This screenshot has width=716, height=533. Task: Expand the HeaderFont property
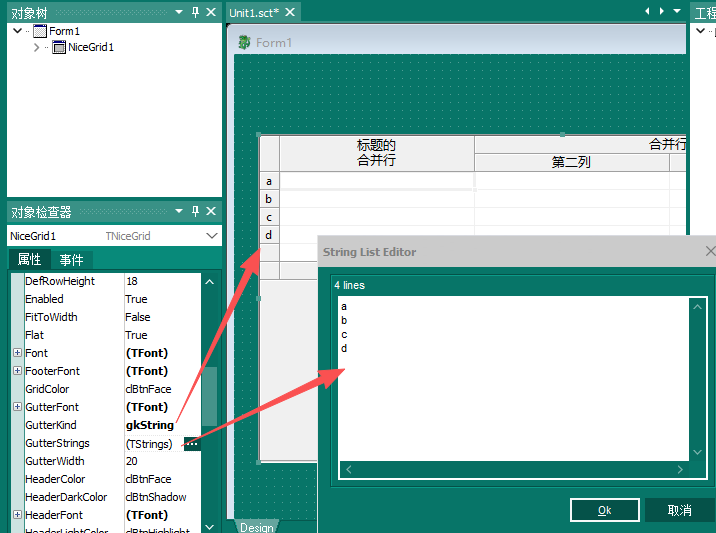pyautogui.click(x=17, y=514)
